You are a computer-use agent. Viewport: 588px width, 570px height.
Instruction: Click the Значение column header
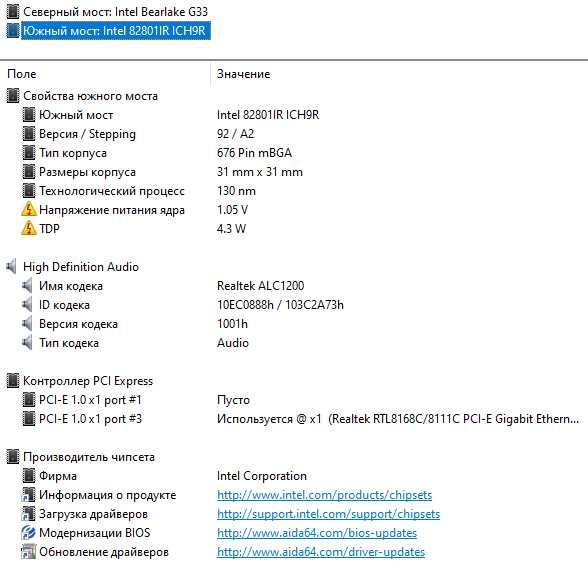pos(243,74)
